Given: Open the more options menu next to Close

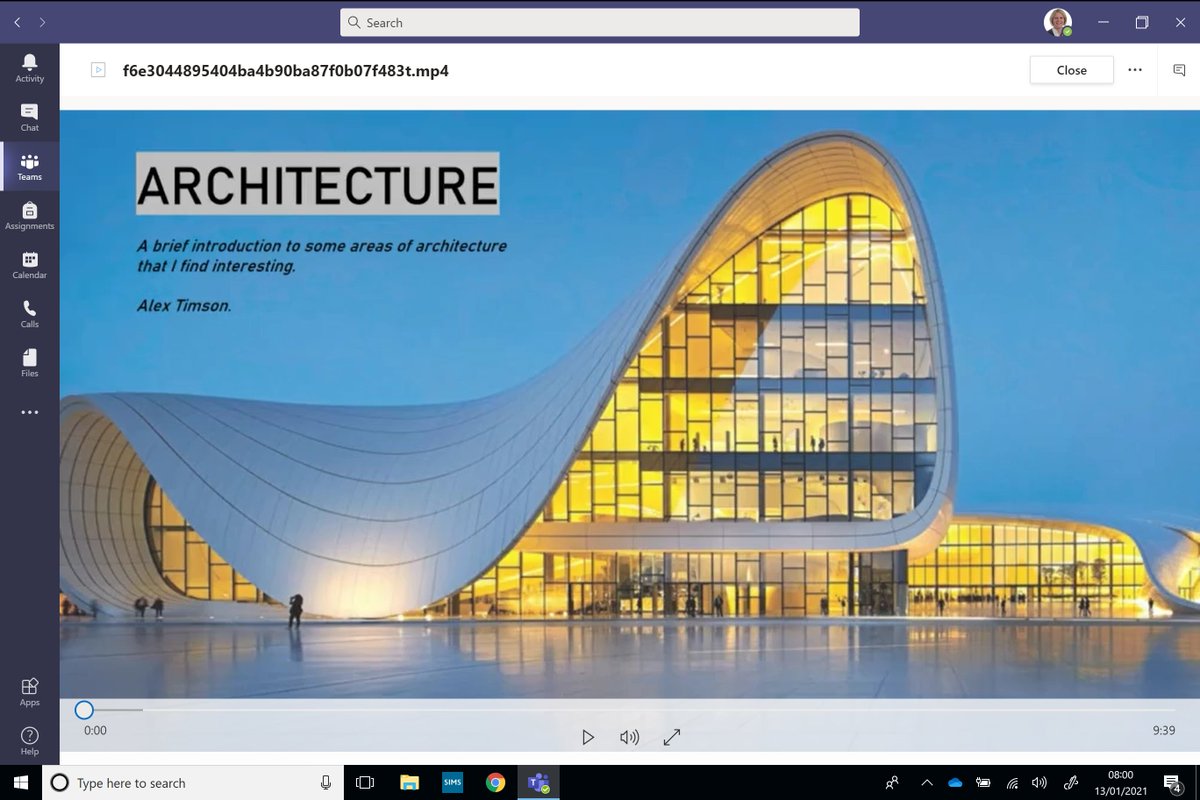Looking at the screenshot, I should [x=1135, y=70].
